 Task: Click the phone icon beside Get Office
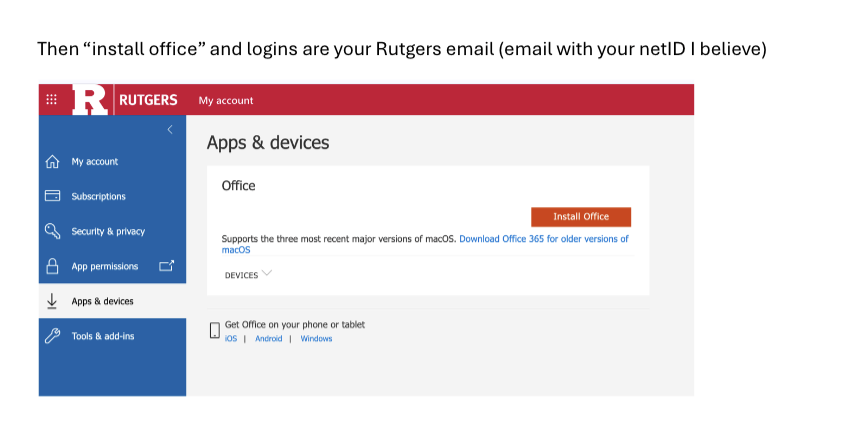point(215,330)
